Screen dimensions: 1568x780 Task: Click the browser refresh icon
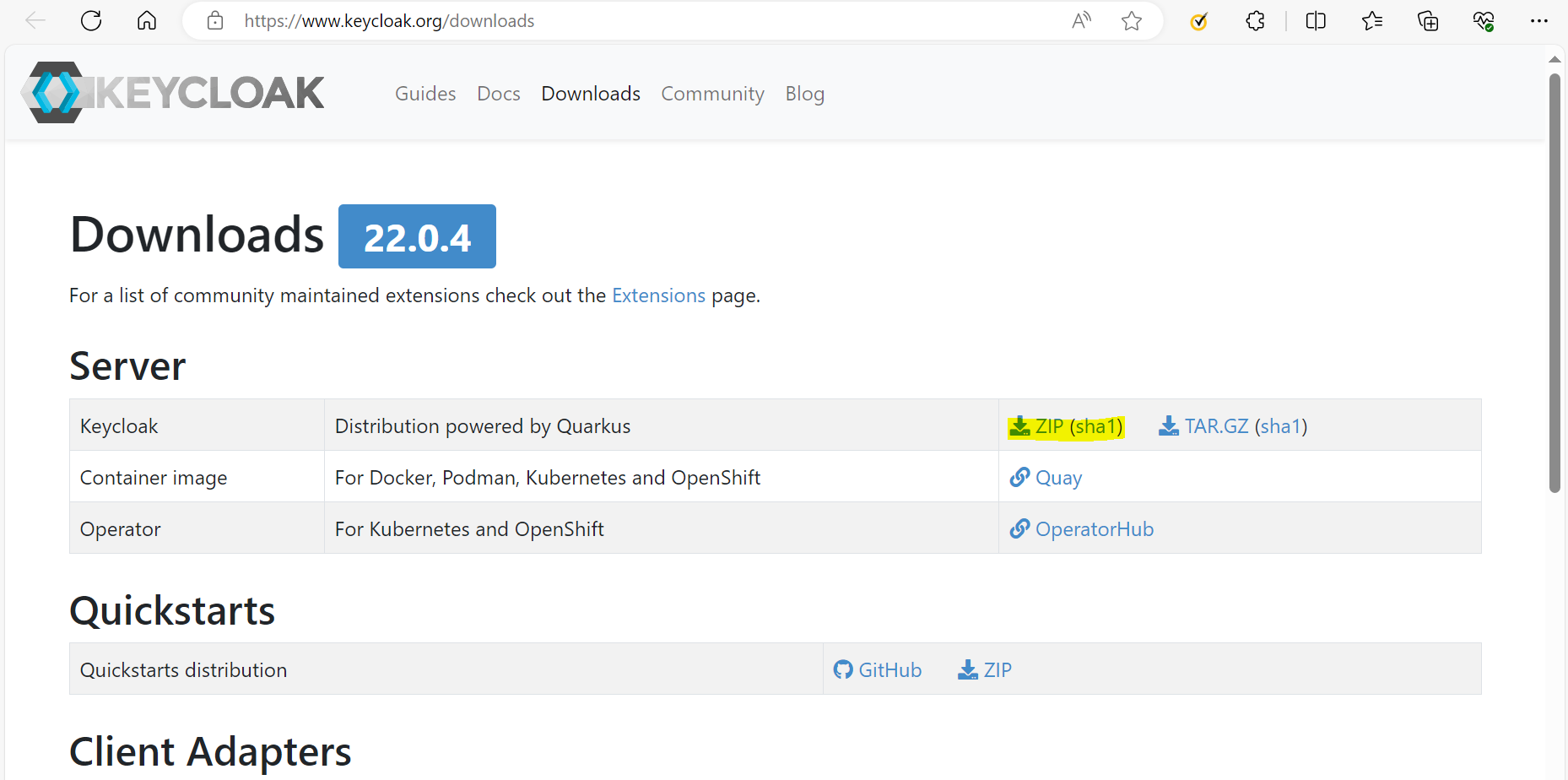click(91, 21)
